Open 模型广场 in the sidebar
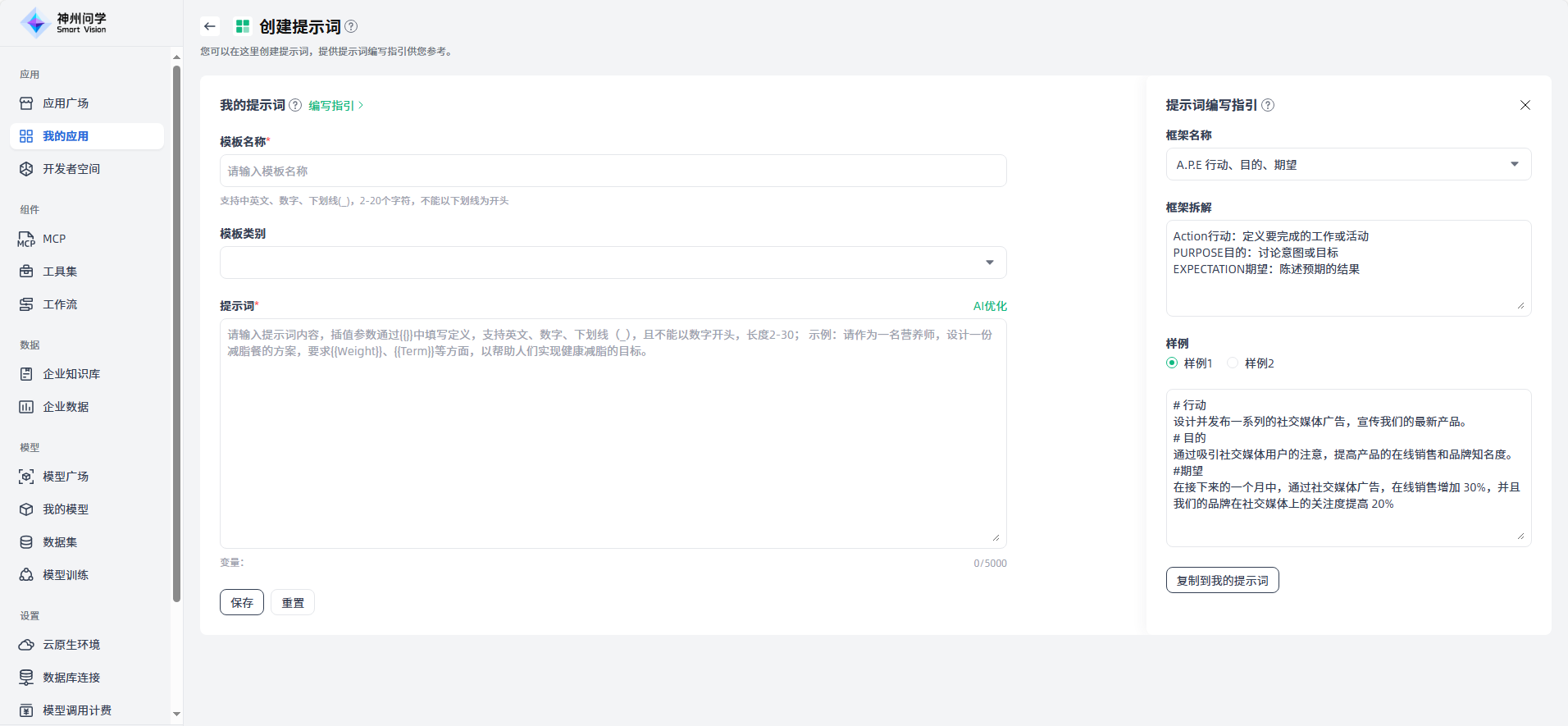 (x=66, y=477)
